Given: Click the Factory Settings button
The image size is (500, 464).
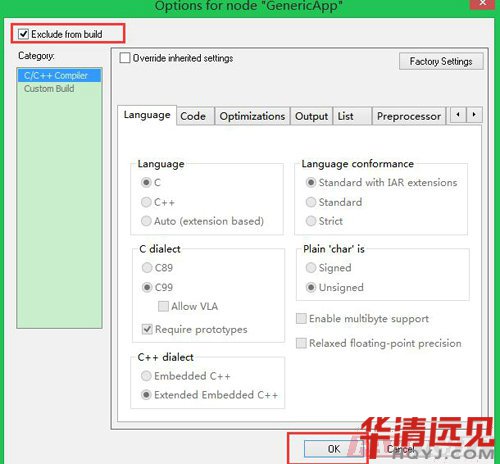Looking at the screenshot, I should [x=441, y=61].
